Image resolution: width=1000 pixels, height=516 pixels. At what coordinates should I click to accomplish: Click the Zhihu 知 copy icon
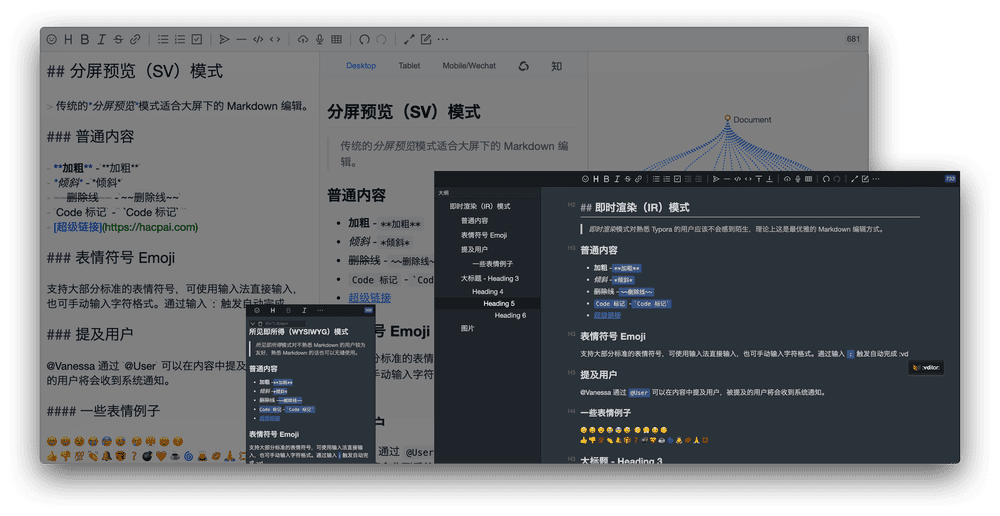tap(557, 66)
